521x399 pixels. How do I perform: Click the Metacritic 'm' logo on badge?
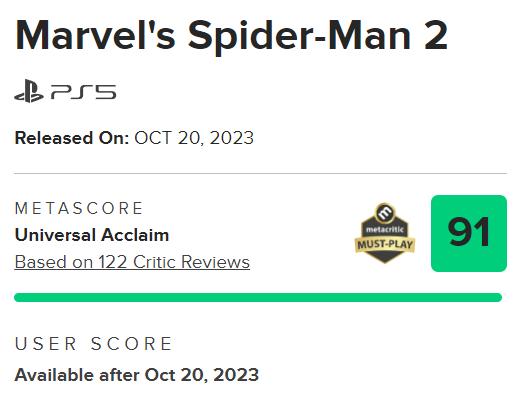click(385, 212)
